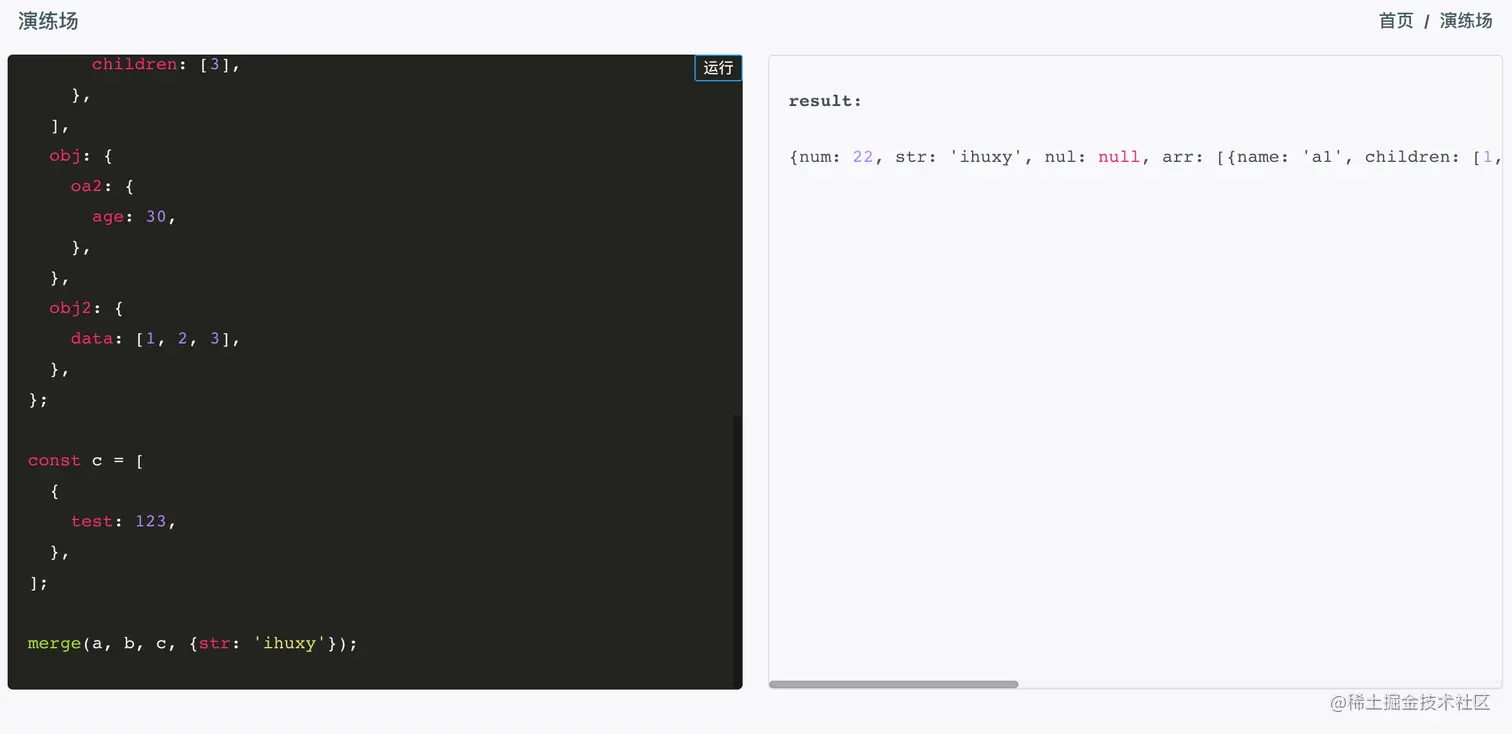The image size is (1512, 734).
Task: Click the 'const c = [' line
Action: 86,460
